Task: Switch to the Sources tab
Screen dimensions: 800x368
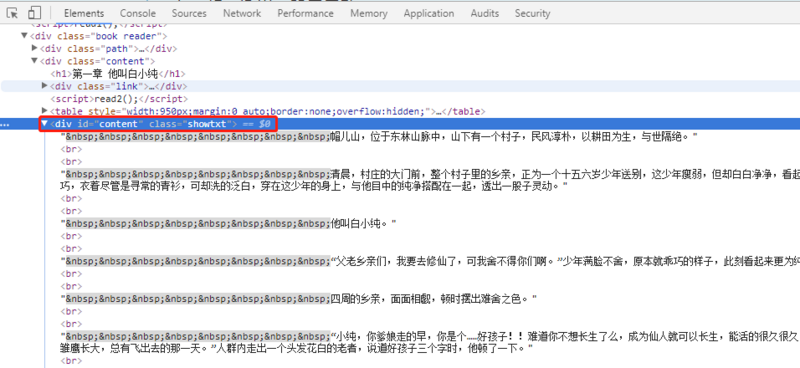Action: (189, 13)
